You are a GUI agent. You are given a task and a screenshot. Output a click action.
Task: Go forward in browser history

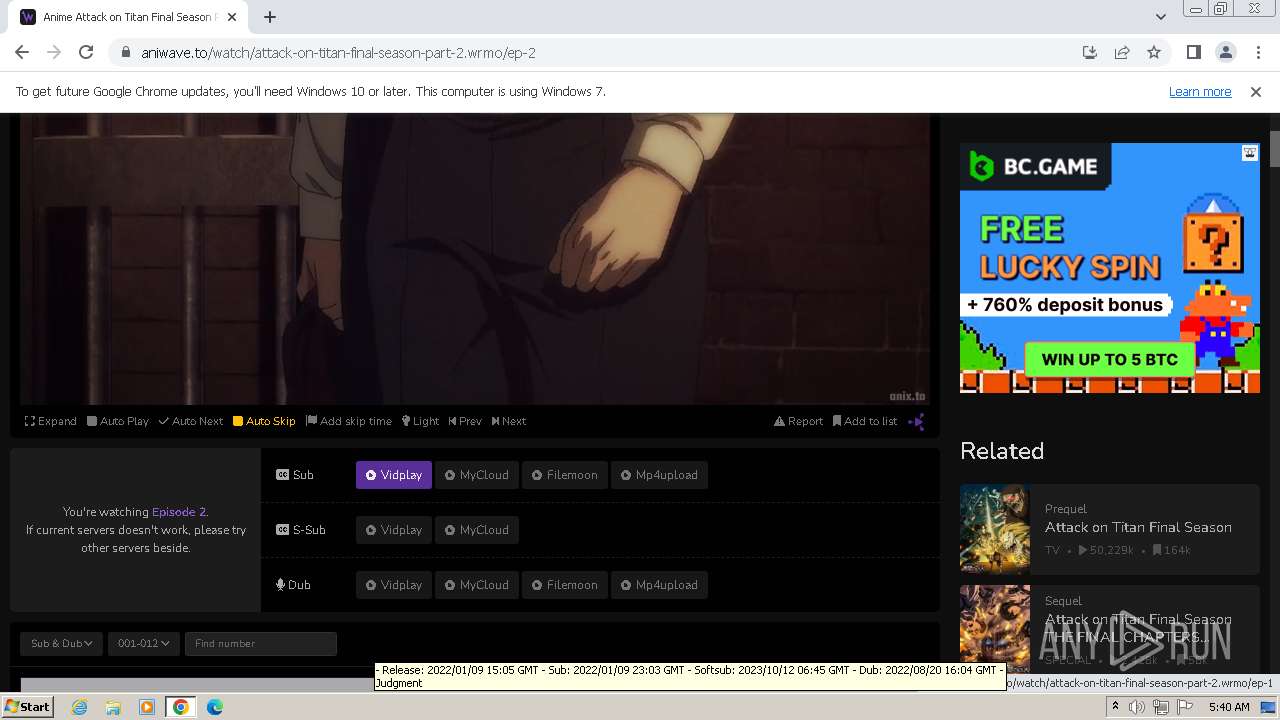click(x=54, y=53)
